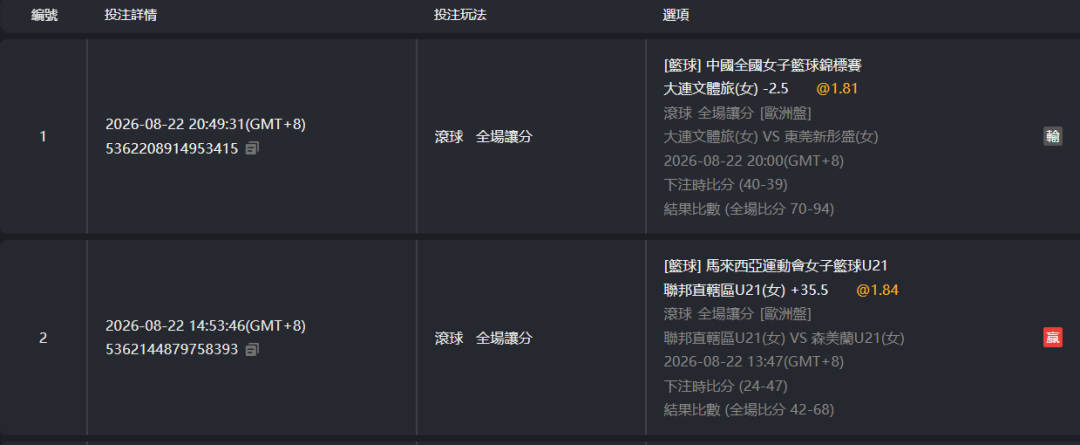
Task: Open the 中國全國女子籃球錦標賽 league title
Action: click(x=785, y=65)
